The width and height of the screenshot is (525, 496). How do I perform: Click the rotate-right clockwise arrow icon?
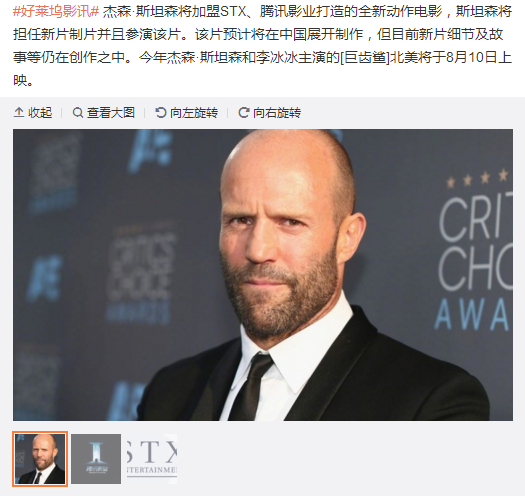[243, 113]
